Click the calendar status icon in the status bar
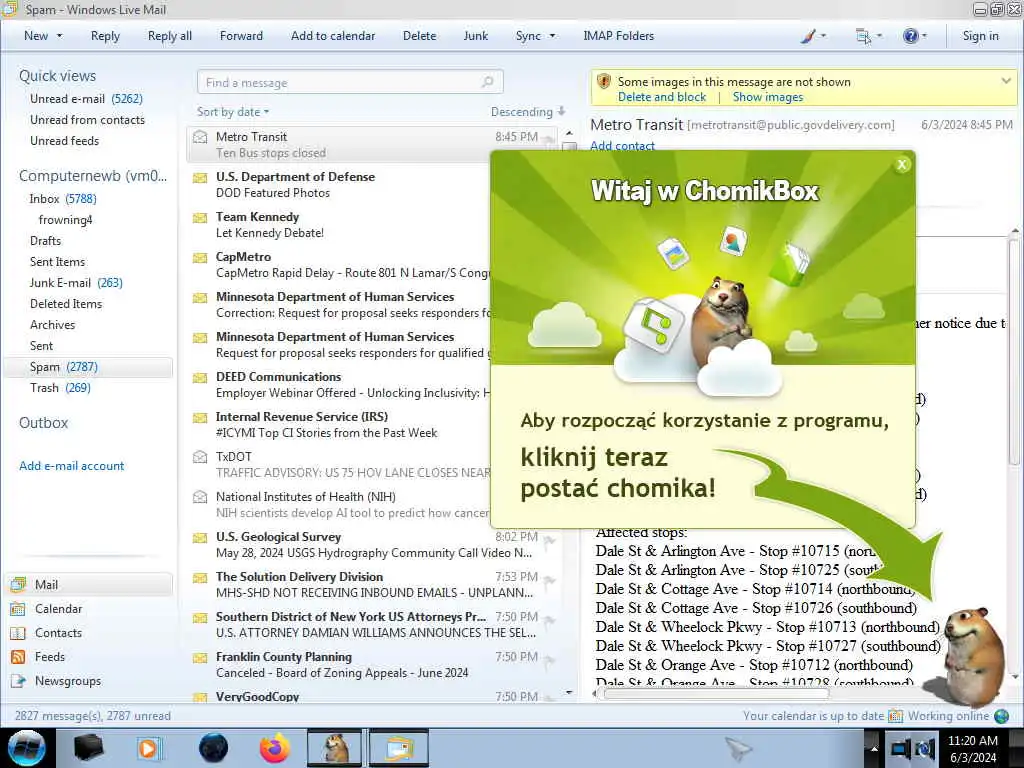This screenshot has width=1024, height=768. pyautogui.click(x=895, y=716)
